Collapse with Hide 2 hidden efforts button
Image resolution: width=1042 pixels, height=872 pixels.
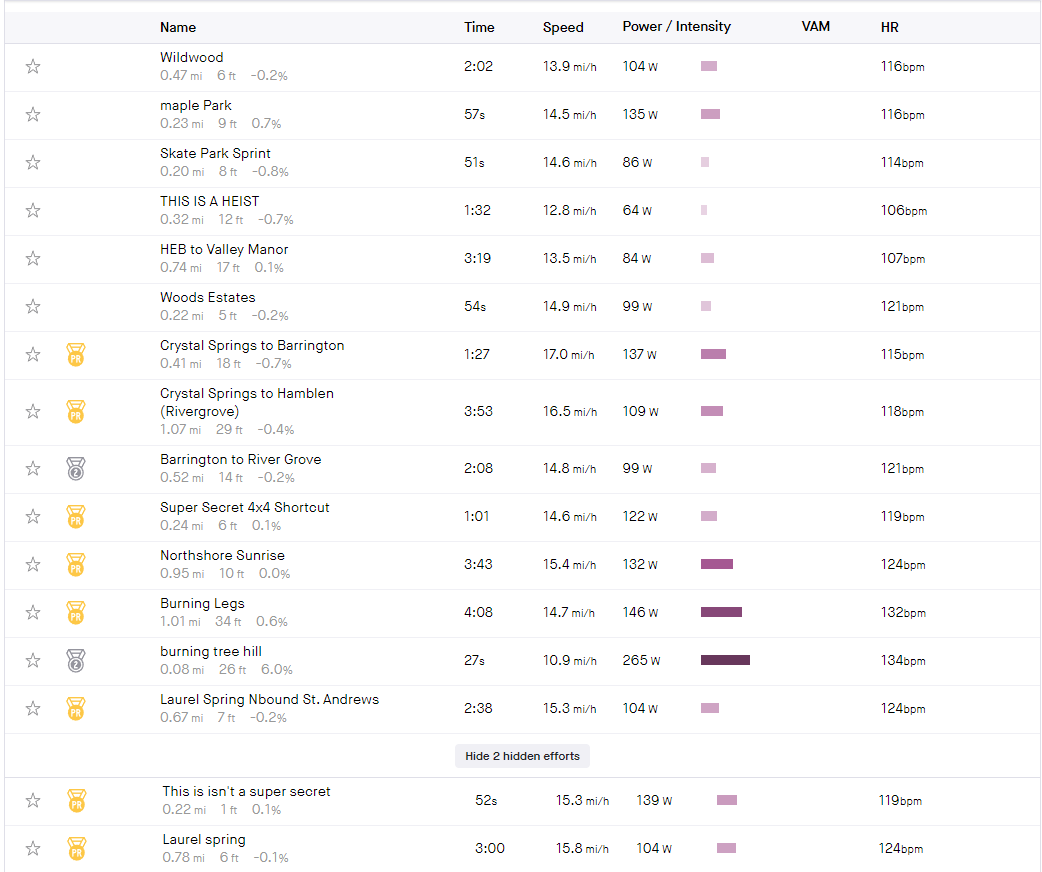tap(522, 756)
